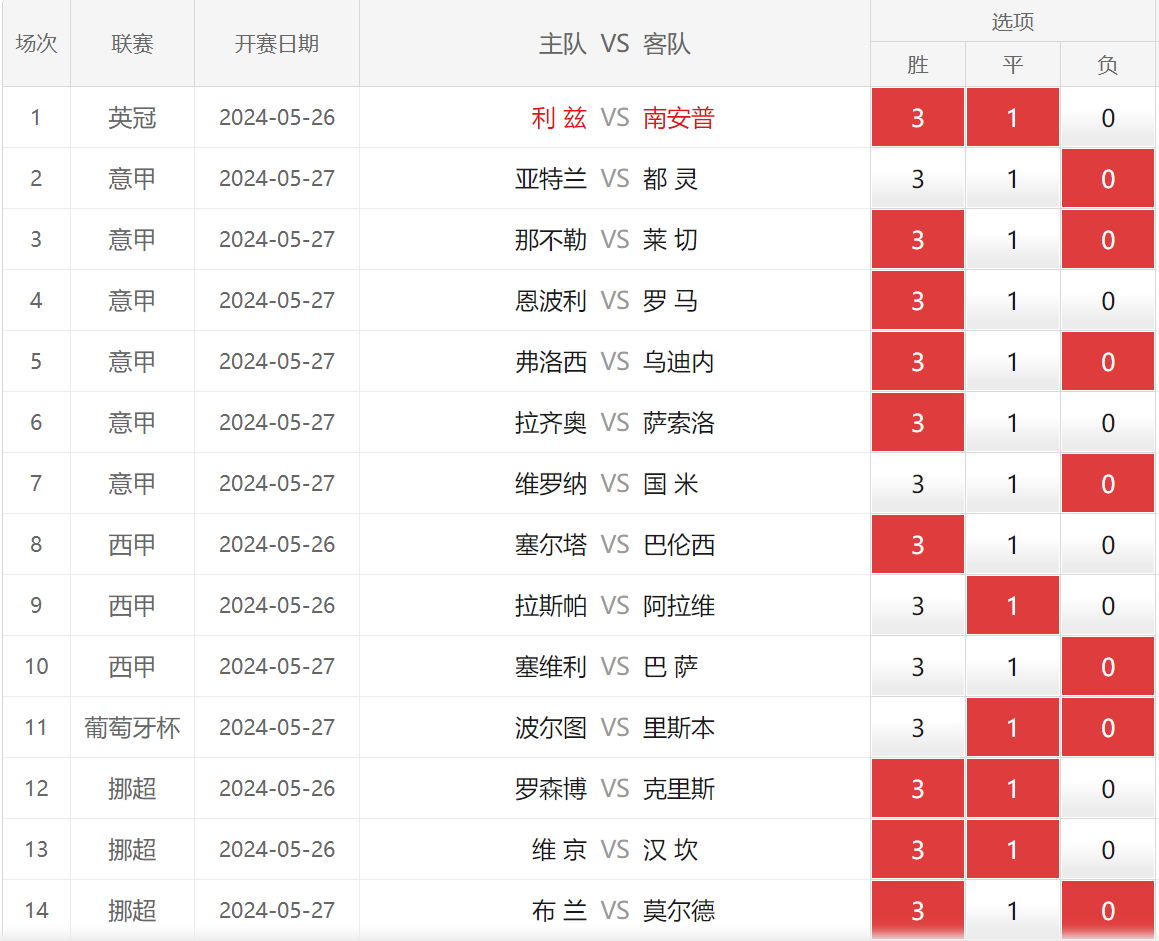Toggle win (3) for 布兰 vs 莫尔德
This screenshot has width=1159, height=941.
[917, 911]
